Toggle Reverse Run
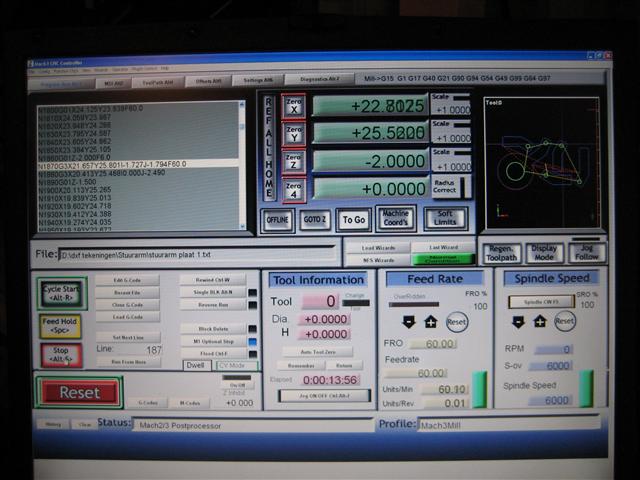This screenshot has height=480, width=640. tap(213, 305)
